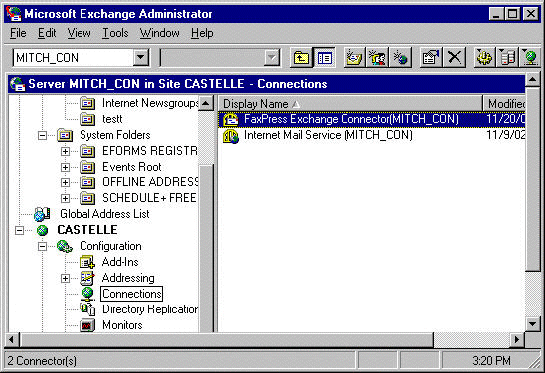The width and height of the screenshot is (545, 373).
Task: Toggle the Show/Hide Container pane icon
Action: pos(324,58)
